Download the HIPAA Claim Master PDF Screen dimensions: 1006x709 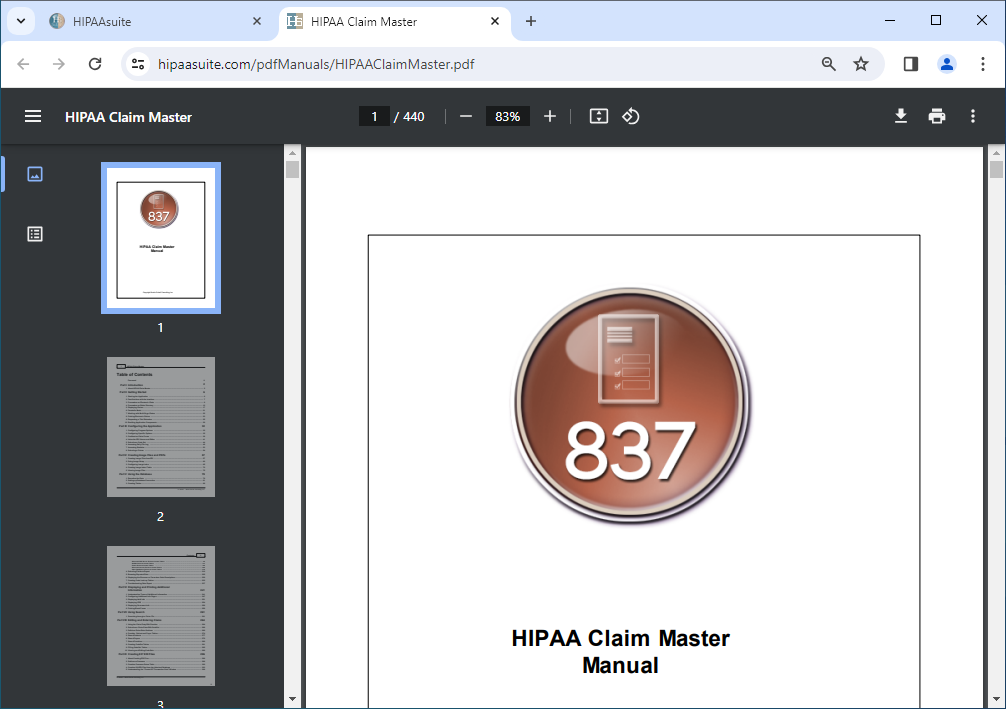[x=901, y=116]
